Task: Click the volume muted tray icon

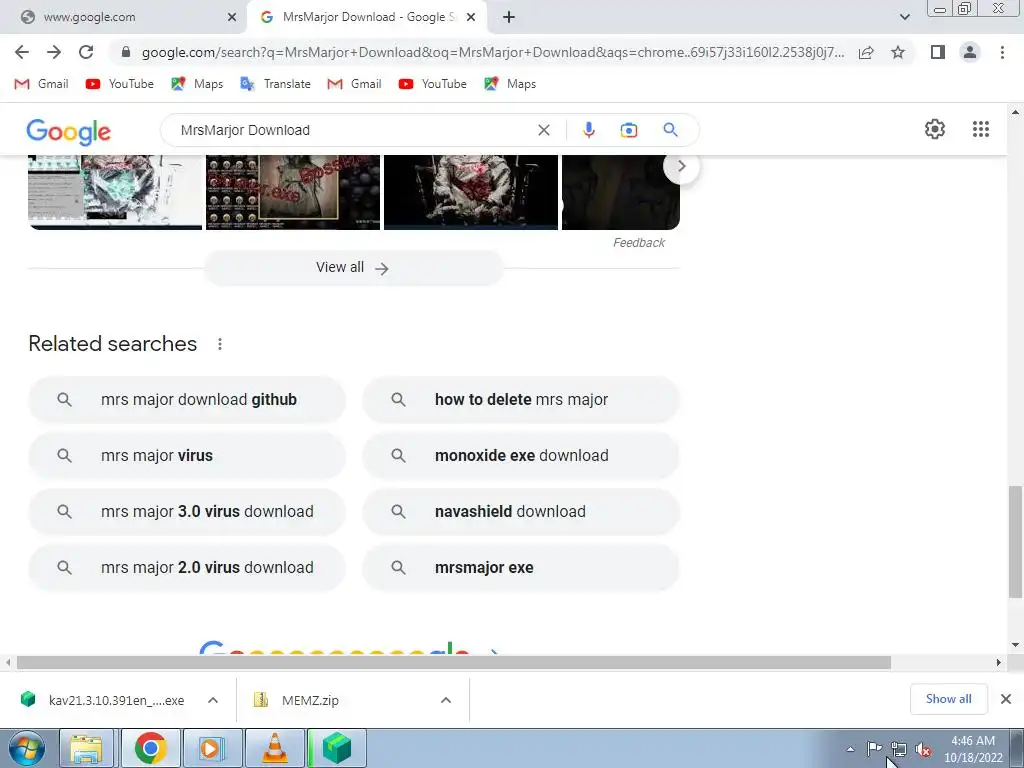Action: (x=923, y=750)
